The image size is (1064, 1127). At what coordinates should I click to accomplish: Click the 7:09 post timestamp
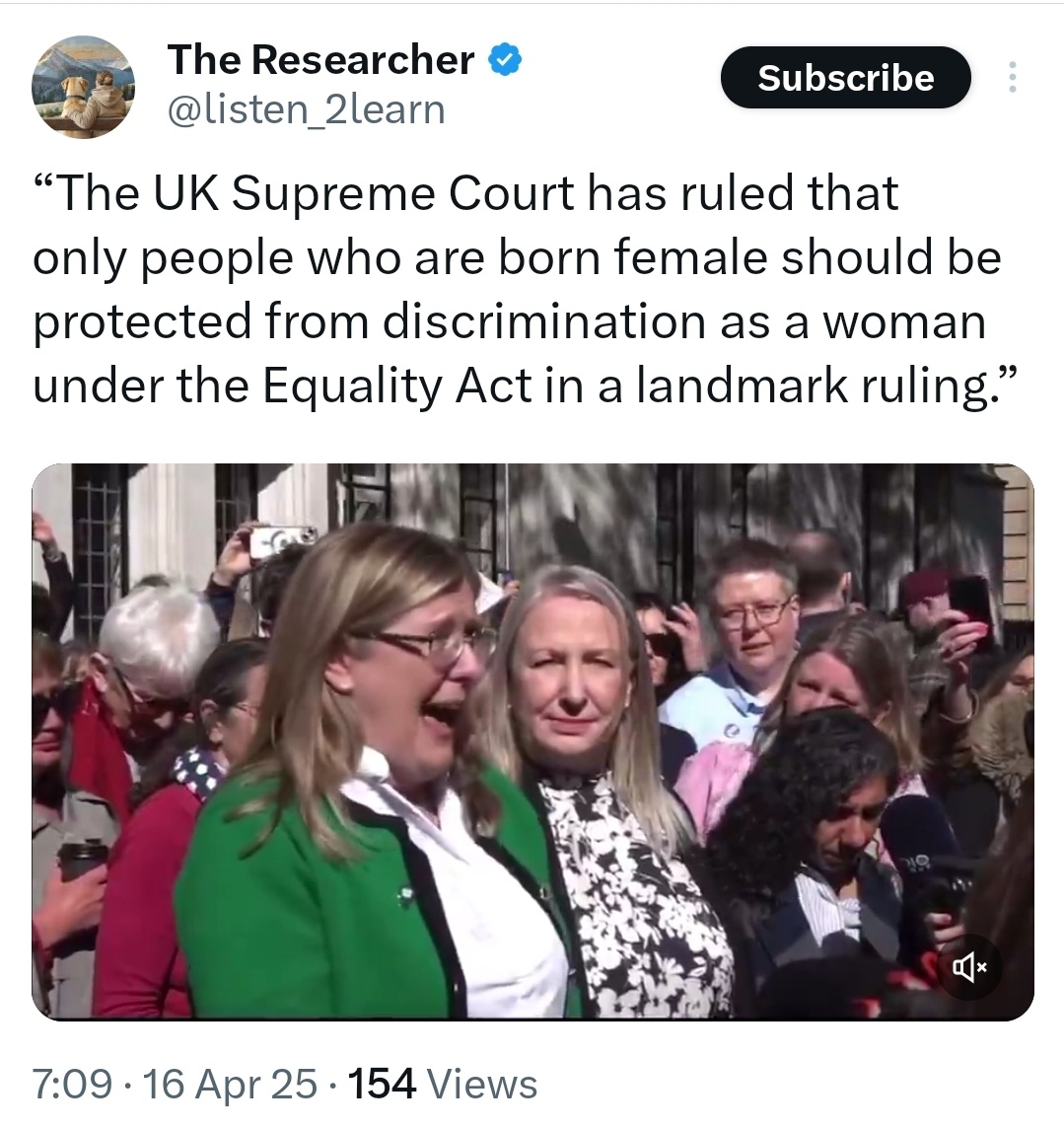(x=73, y=1084)
